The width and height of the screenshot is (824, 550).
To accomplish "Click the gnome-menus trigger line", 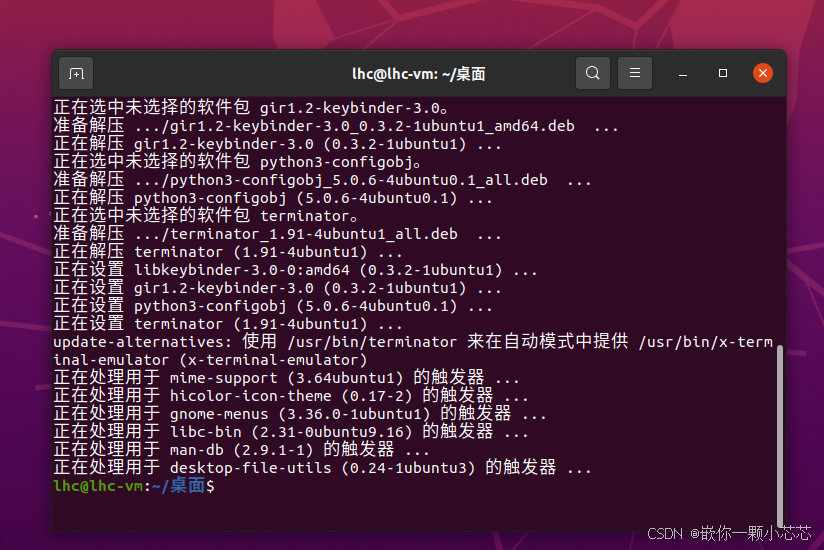I will pos(300,413).
